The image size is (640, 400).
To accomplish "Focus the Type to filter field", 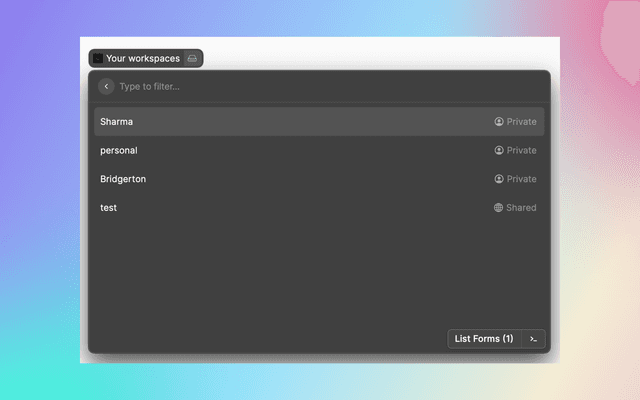I will 300,87.
